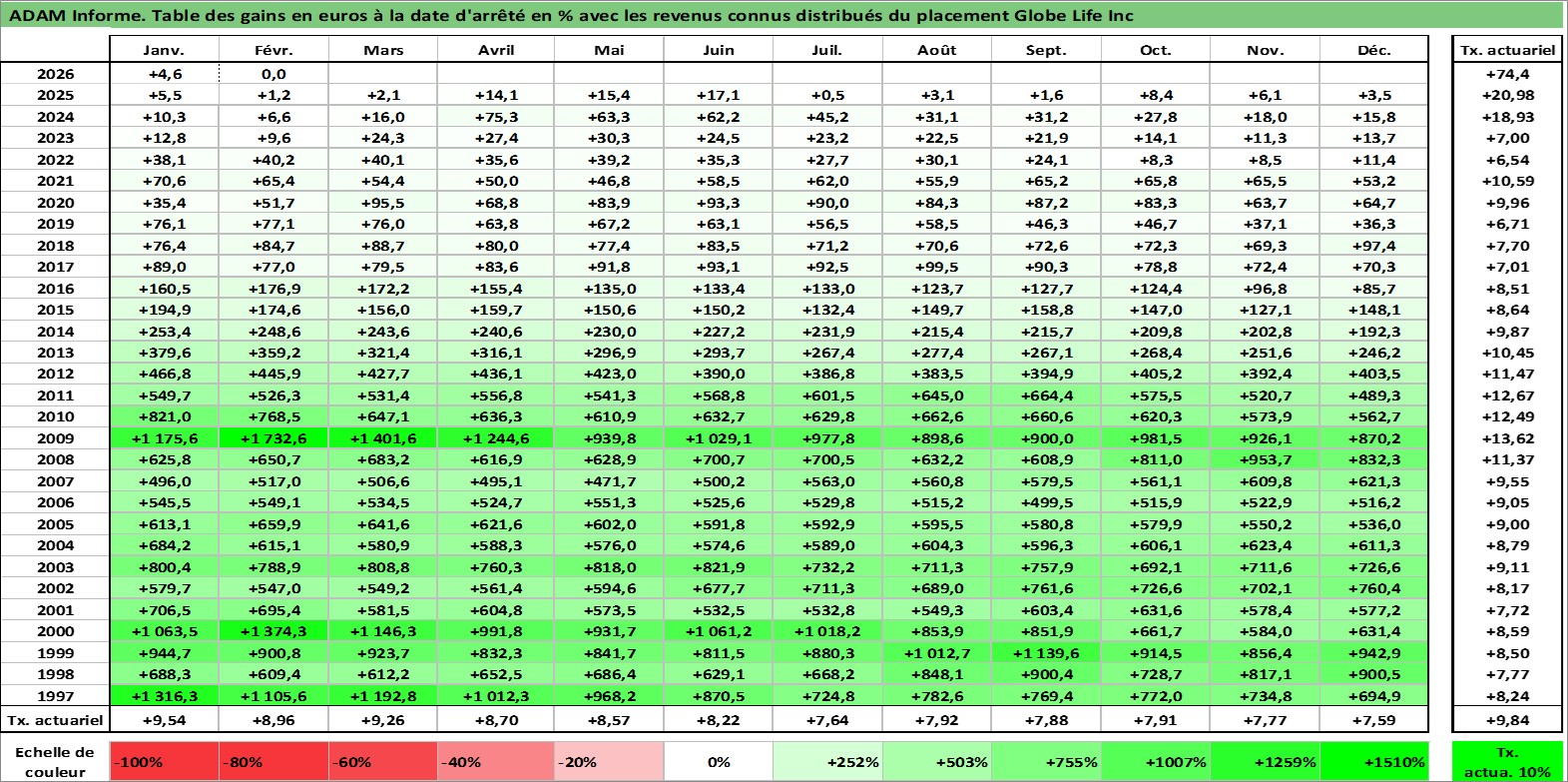This screenshot has width=1568, height=782.
Task: Click the +953,7 cell in row 2008
Action: (1265, 459)
